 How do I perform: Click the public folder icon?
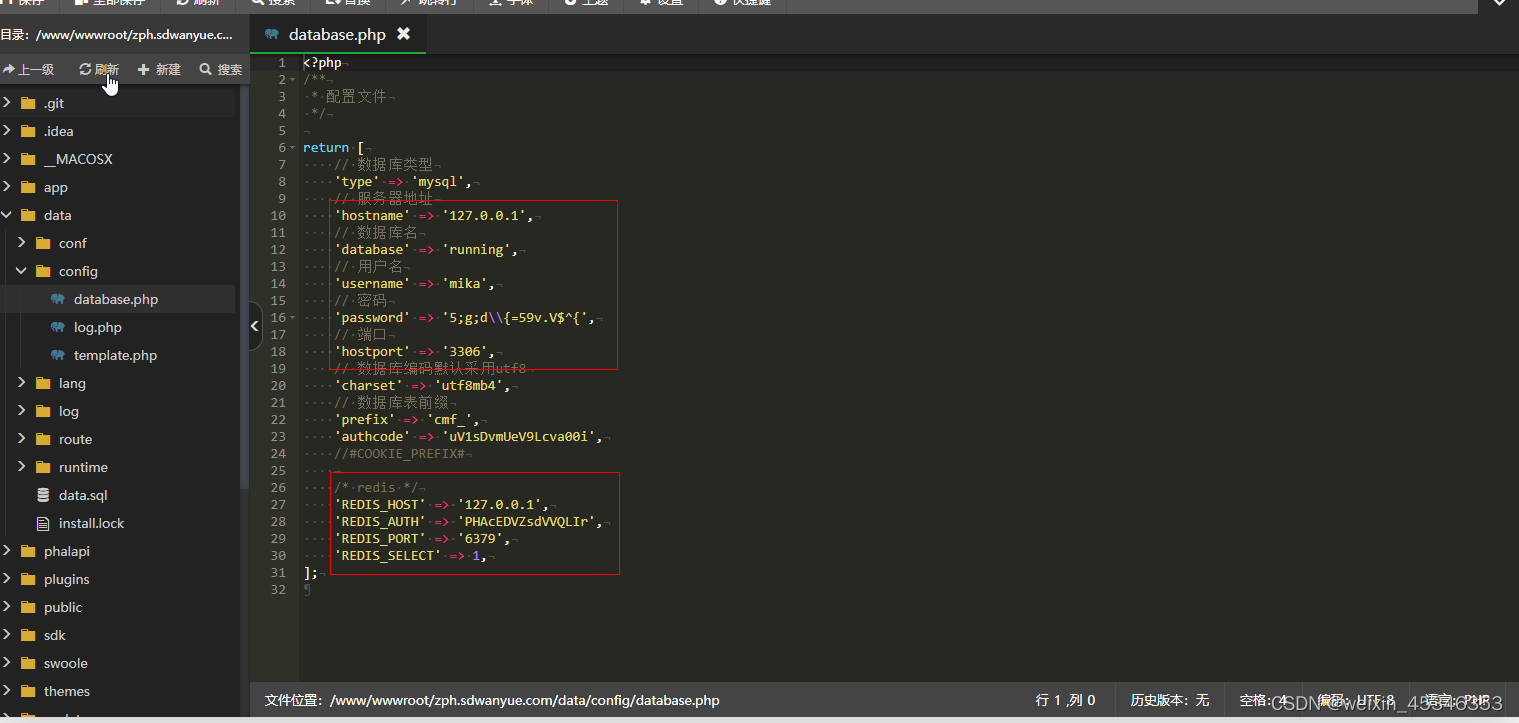pos(27,607)
